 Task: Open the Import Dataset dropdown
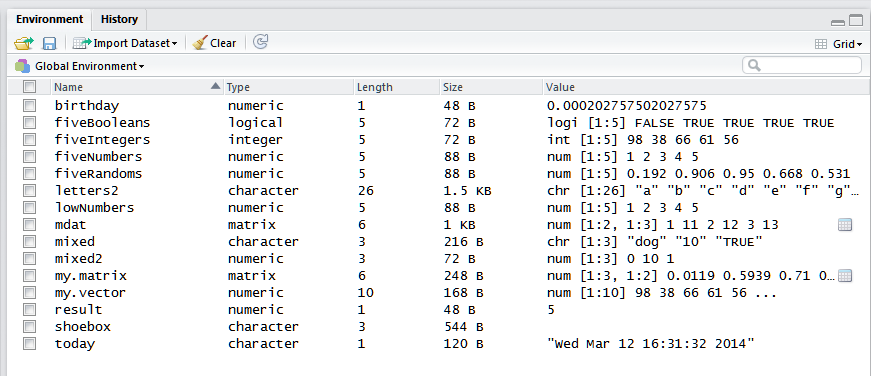pyautogui.click(x=125, y=43)
